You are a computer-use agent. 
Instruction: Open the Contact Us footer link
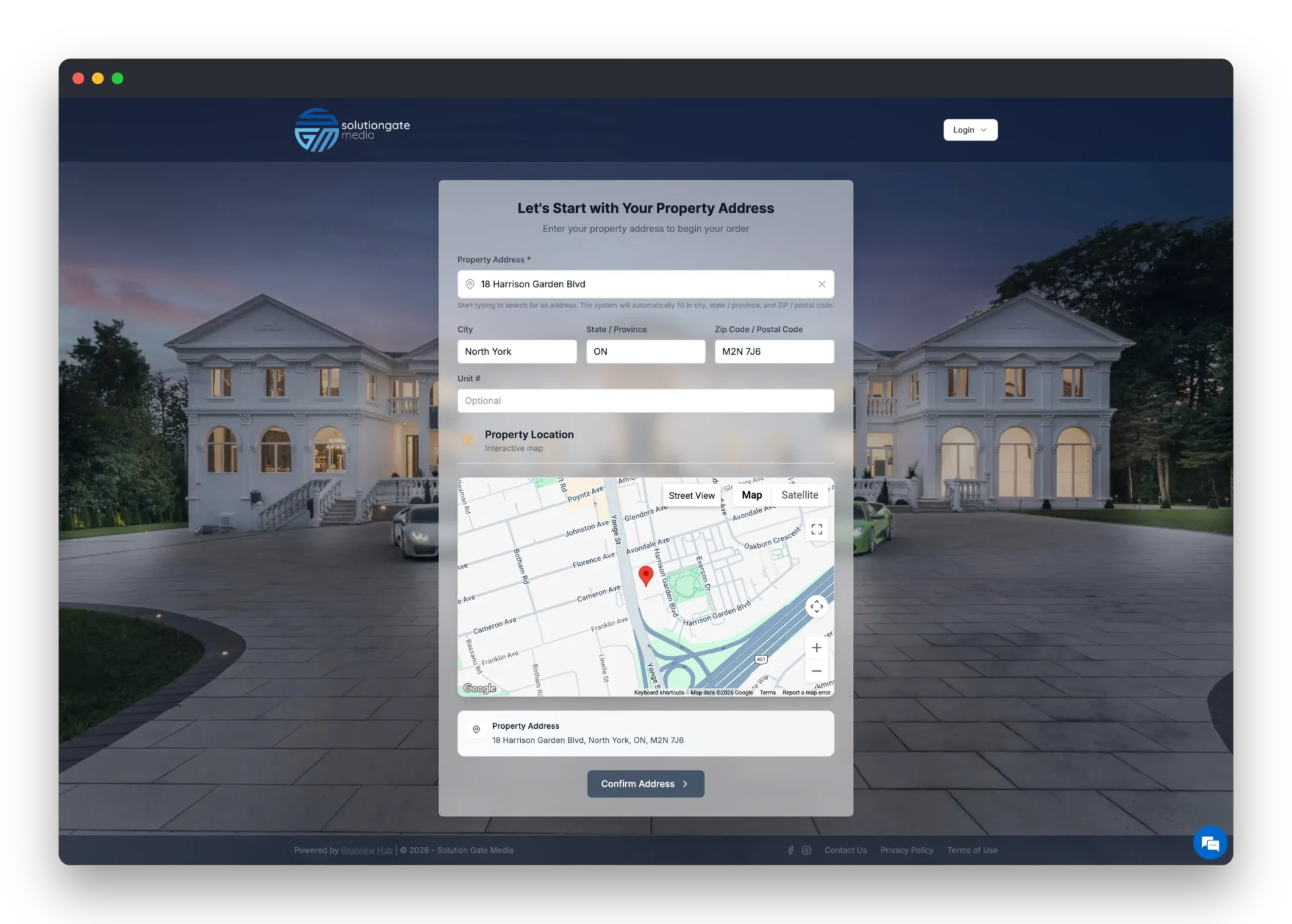[x=845, y=850]
